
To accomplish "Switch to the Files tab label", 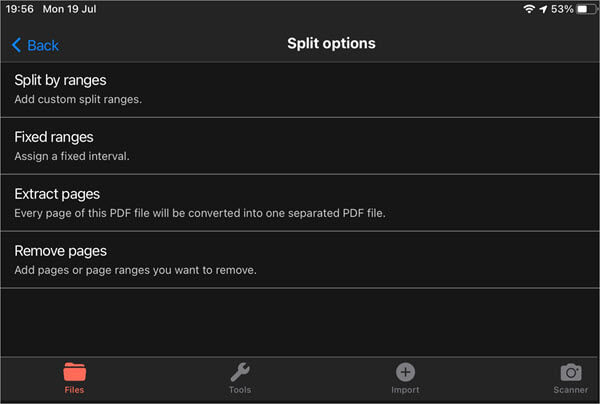I will [x=74, y=390].
